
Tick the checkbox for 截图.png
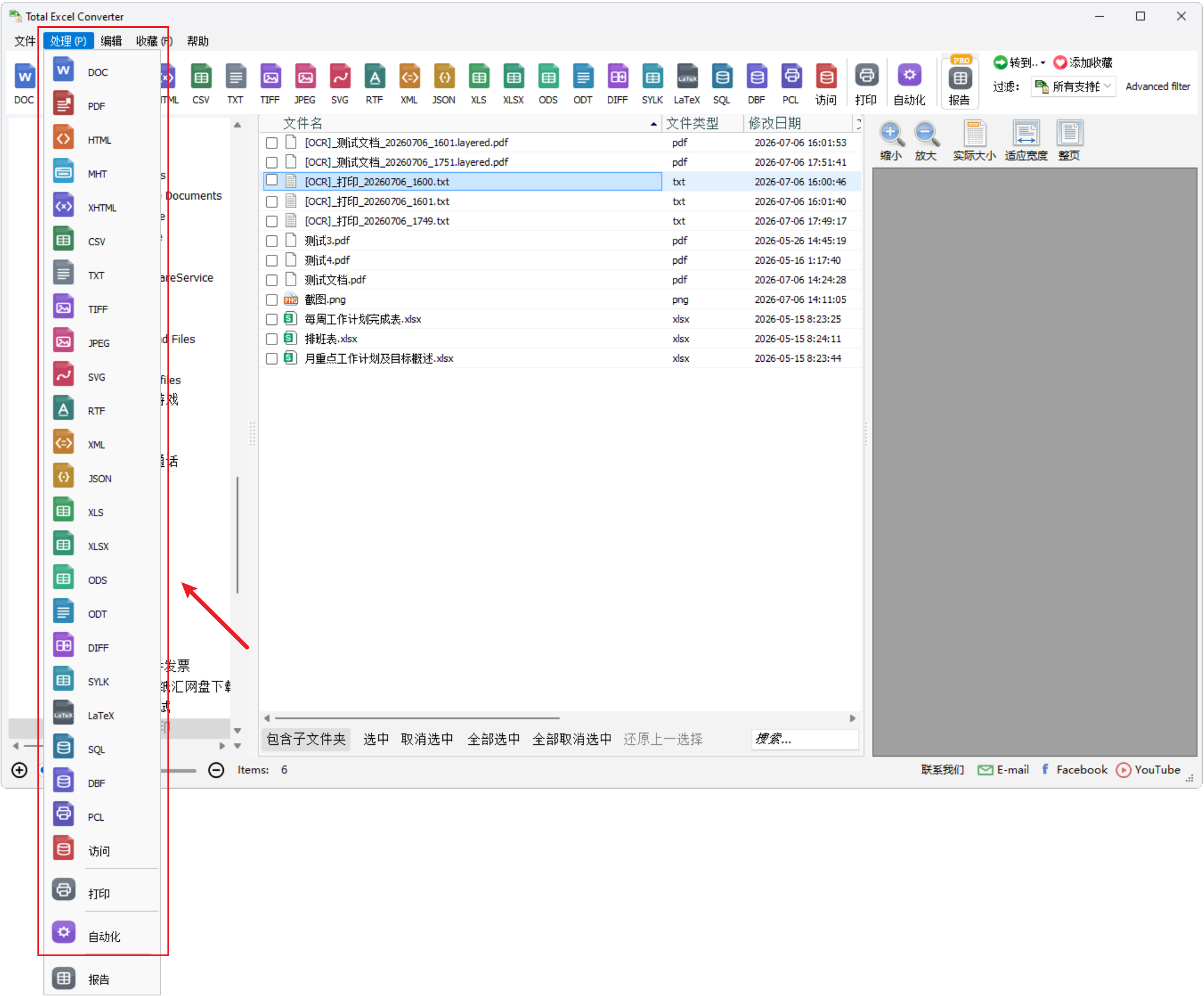[272, 300]
